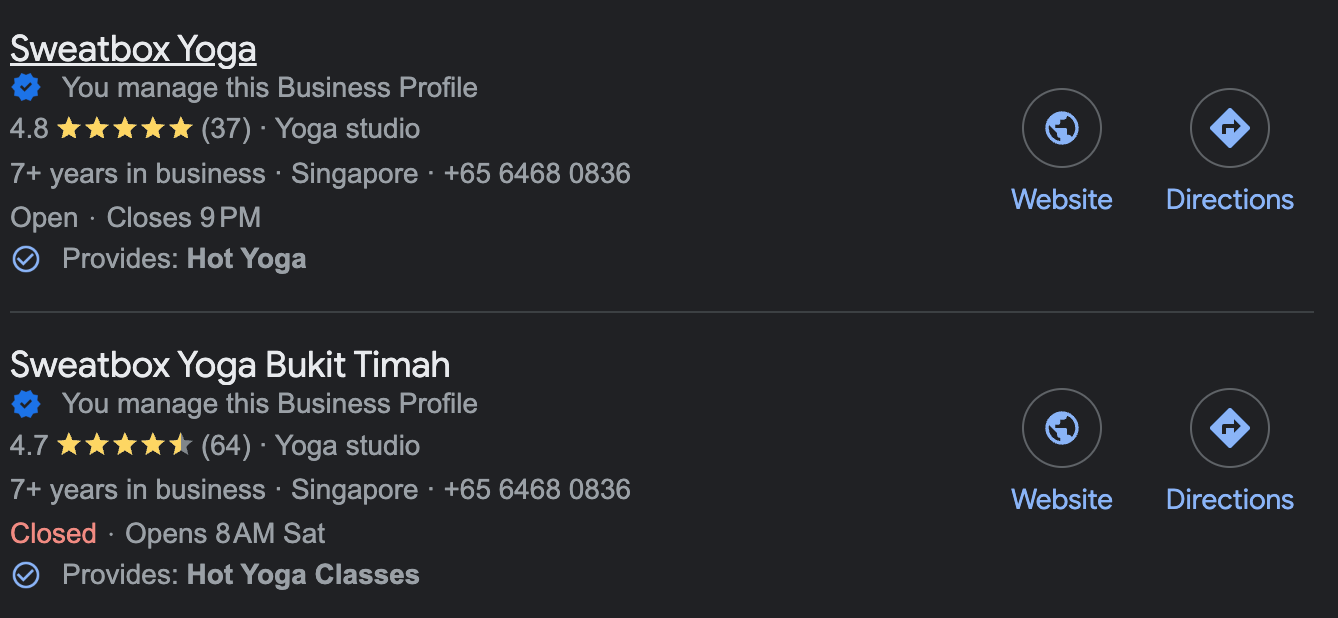This screenshot has width=1338, height=618.
Task: Click Sweatbox Yoga's globe Website icon
Action: click(1061, 128)
